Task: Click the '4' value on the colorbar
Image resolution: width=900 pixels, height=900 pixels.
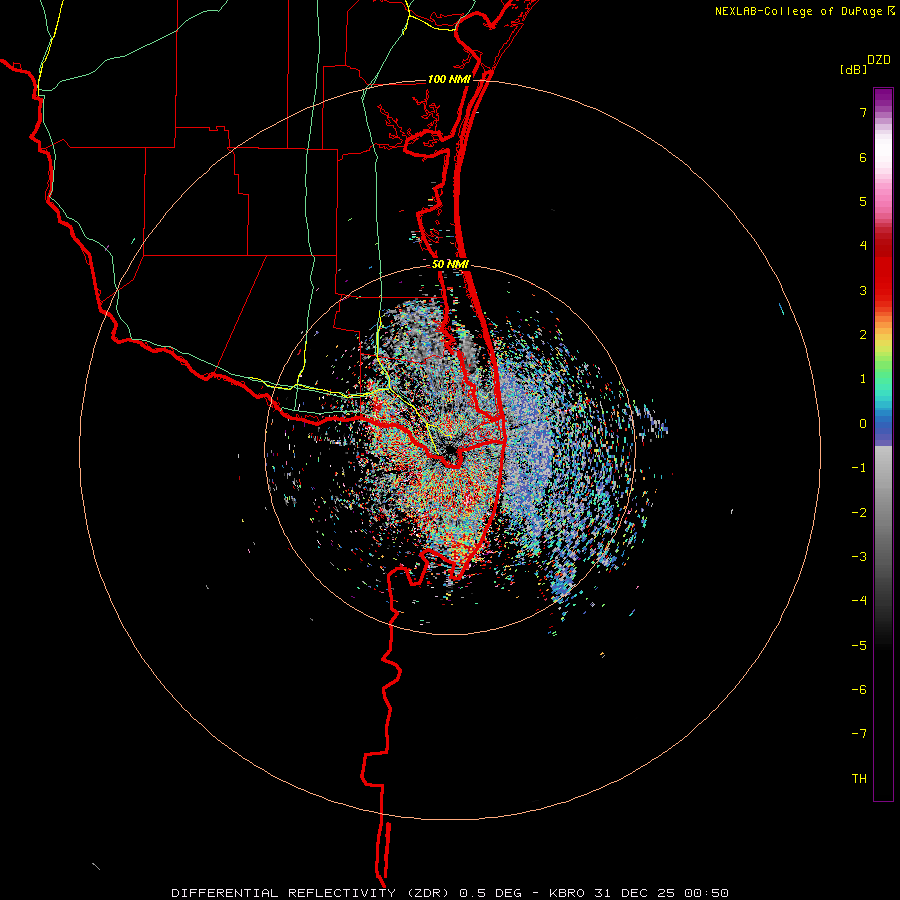Action: pyautogui.click(x=863, y=246)
